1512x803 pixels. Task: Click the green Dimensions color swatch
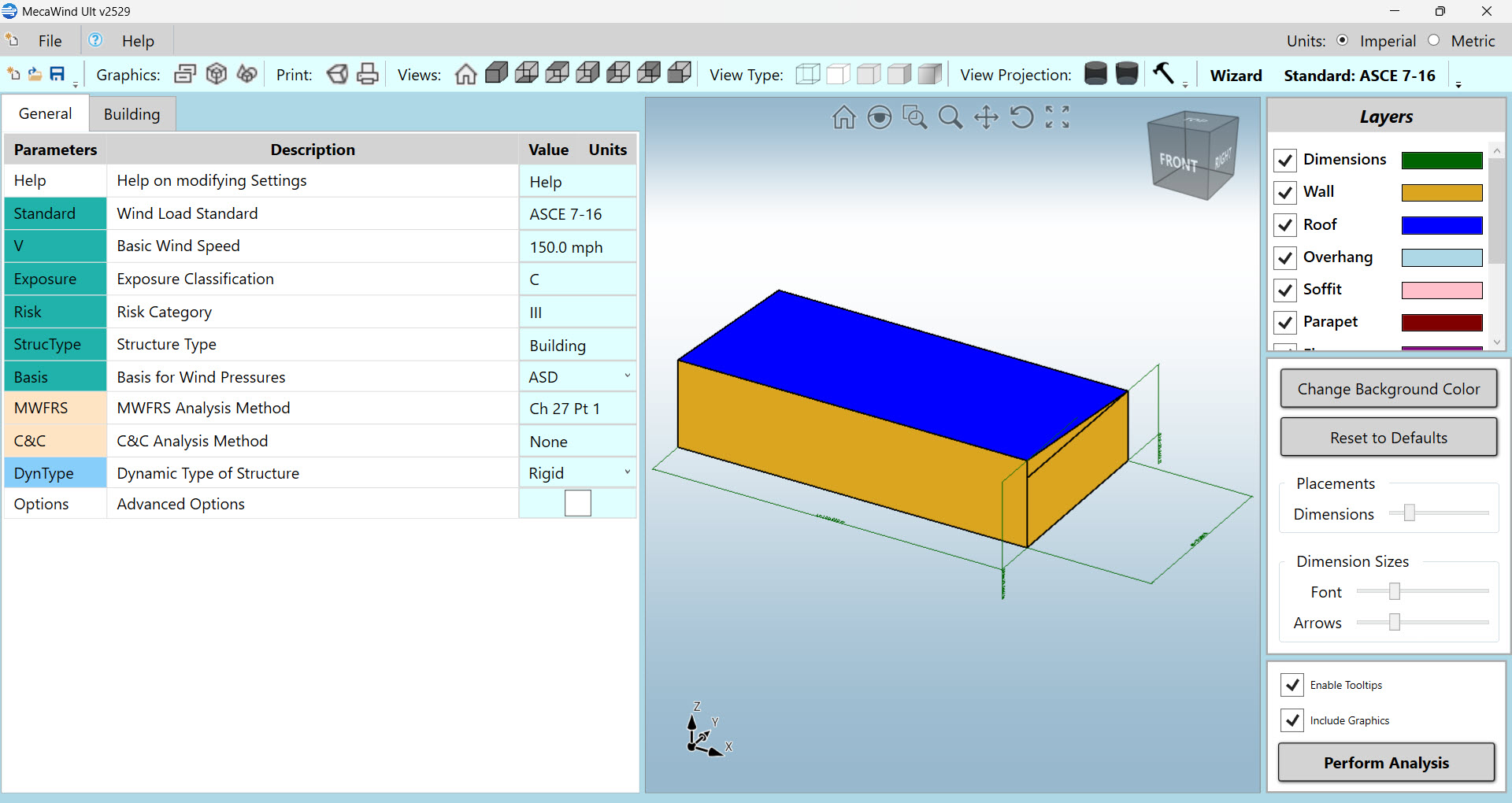point(1442,161)
